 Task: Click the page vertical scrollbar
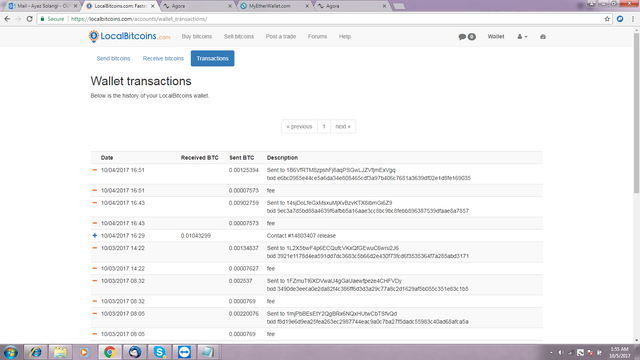point(636,113)
